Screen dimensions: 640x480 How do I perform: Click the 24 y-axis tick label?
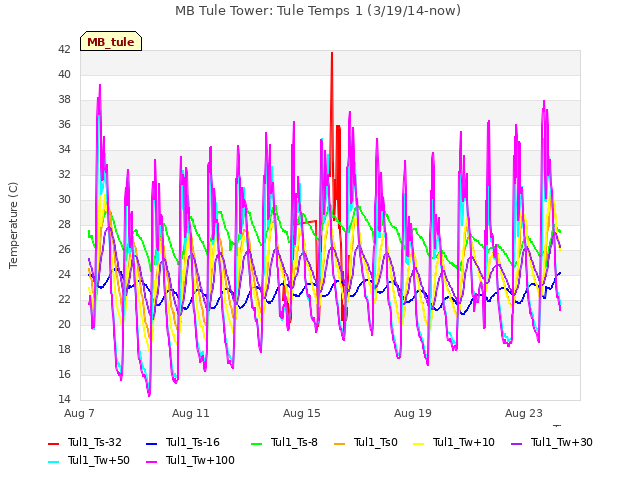(x=64, y=274)
